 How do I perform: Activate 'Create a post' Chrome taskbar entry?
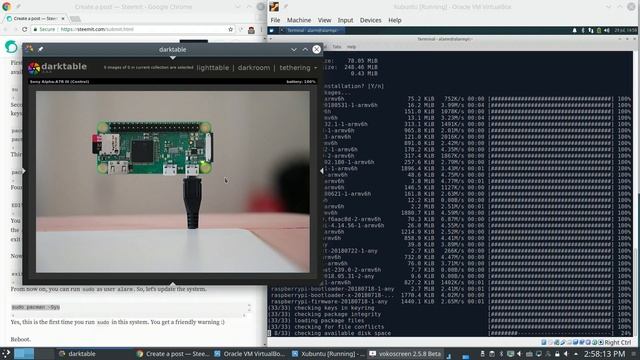click(x=174, y=354)
